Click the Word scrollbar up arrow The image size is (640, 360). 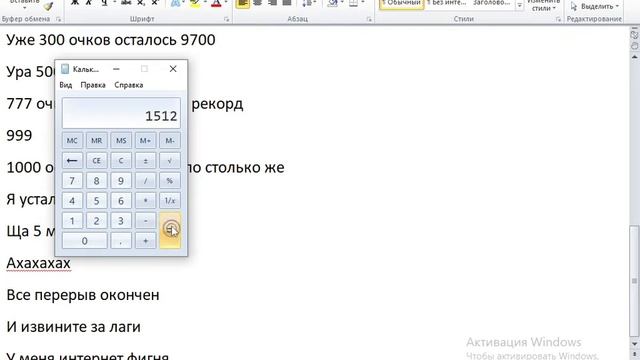[x=634, y=57]
